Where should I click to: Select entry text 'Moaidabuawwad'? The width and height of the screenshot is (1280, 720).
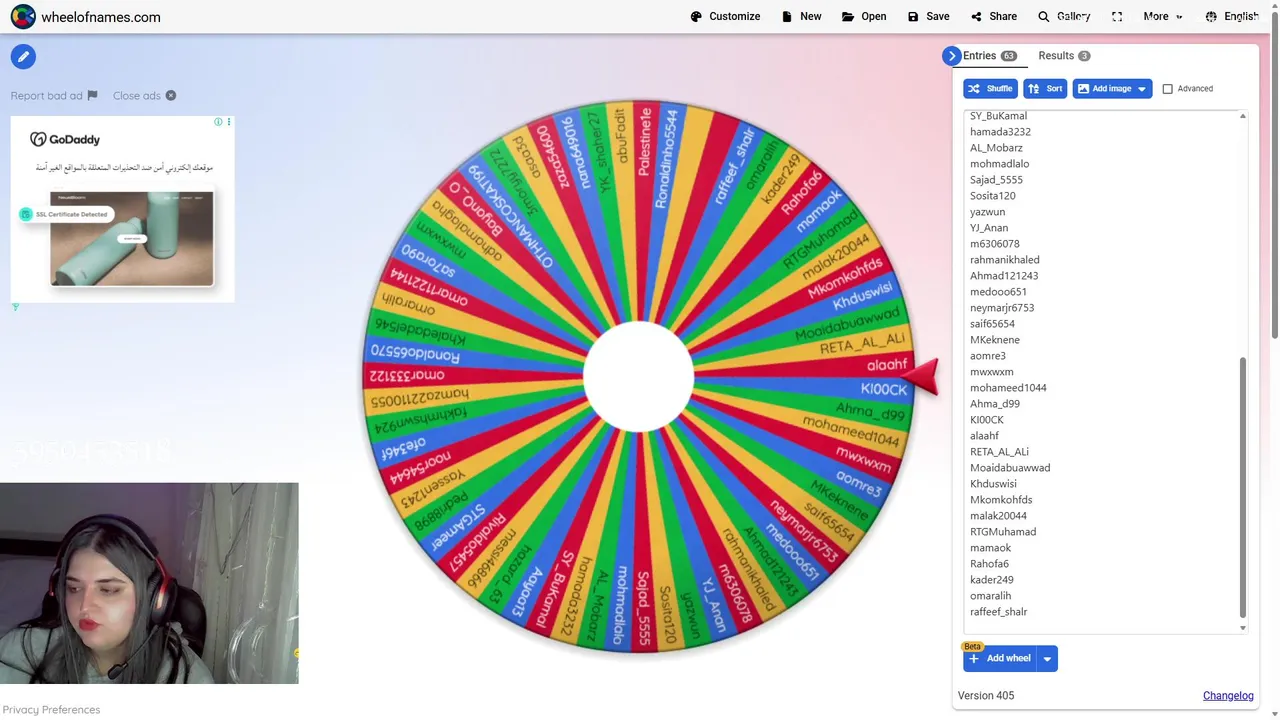click(x=1010, y=468)
